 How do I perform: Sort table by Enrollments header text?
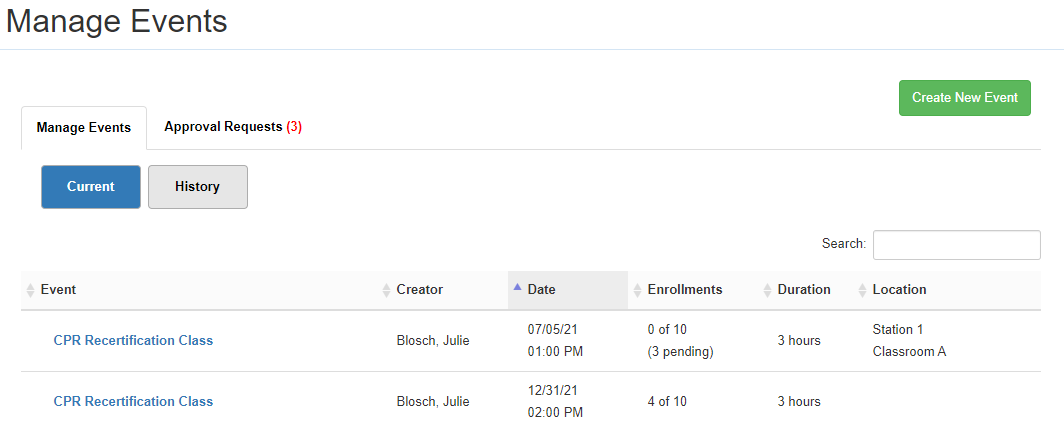click(x=684, y=290)
